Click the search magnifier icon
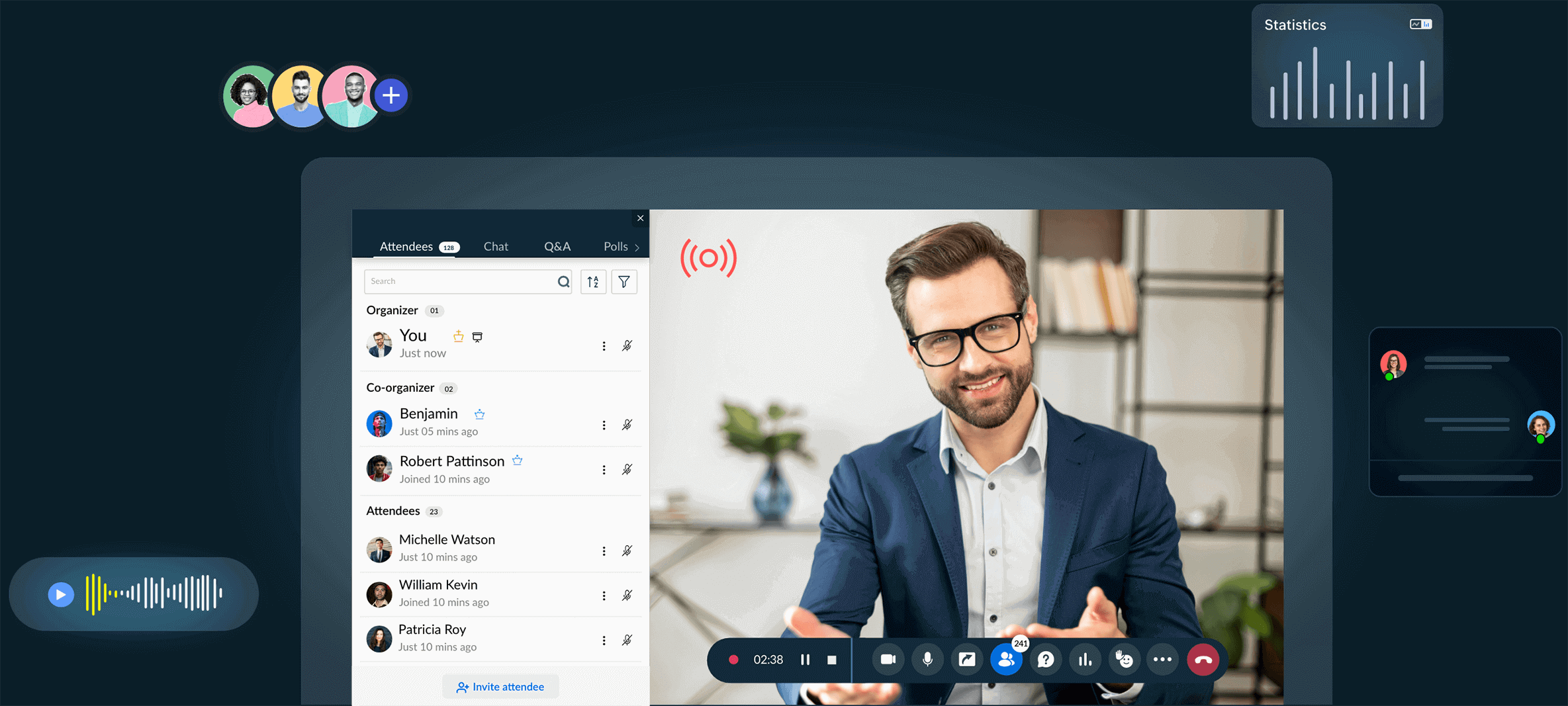The image size is (1568, 706). coord(563,282)
